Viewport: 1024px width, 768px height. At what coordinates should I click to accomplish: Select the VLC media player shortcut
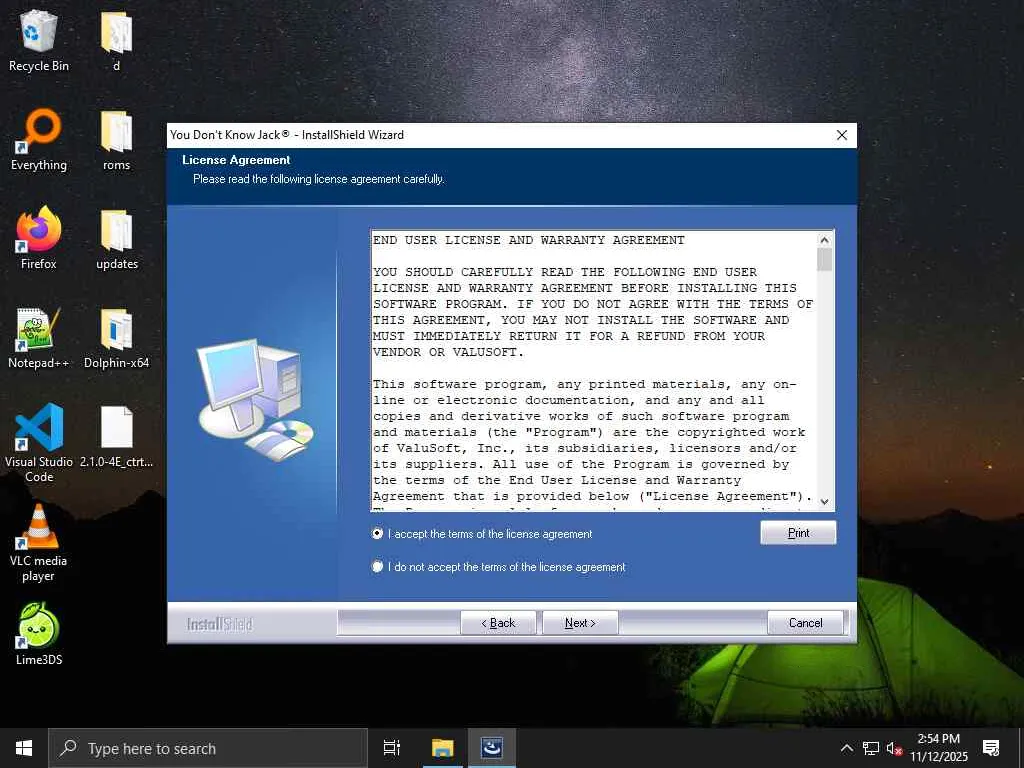pos(39,542)
